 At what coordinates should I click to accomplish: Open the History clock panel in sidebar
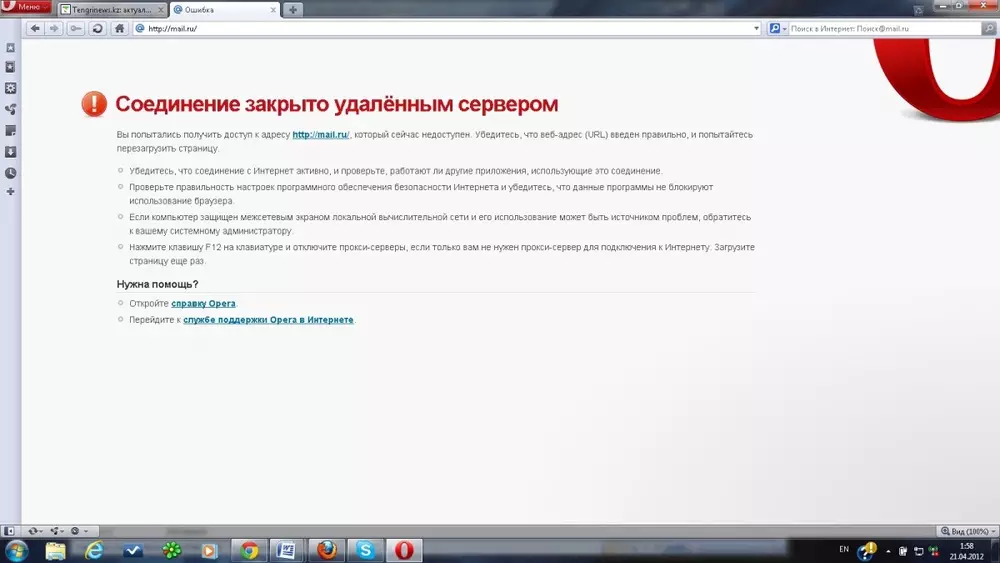(x=10, y=172)
